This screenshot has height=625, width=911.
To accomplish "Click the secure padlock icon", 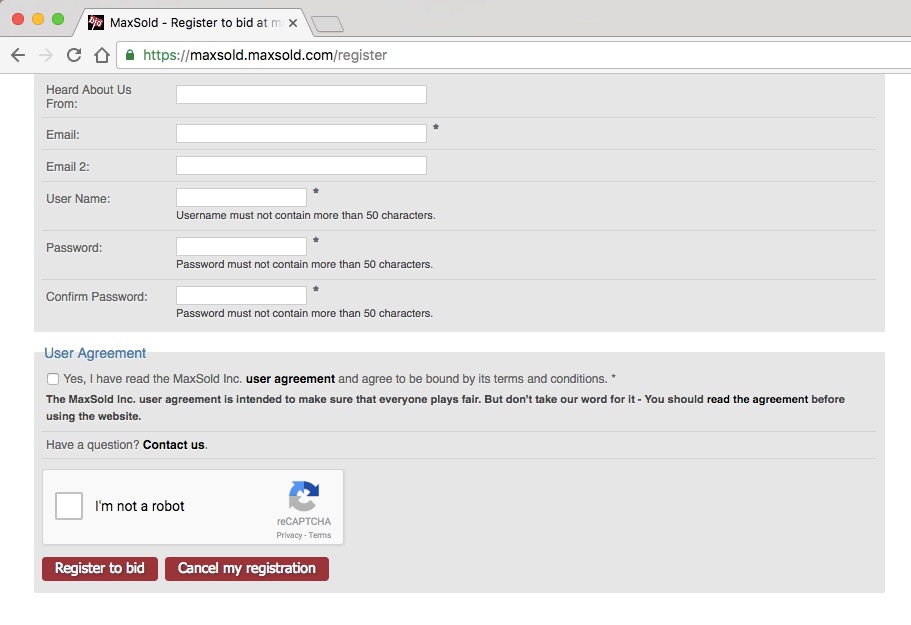I will 130,55.
